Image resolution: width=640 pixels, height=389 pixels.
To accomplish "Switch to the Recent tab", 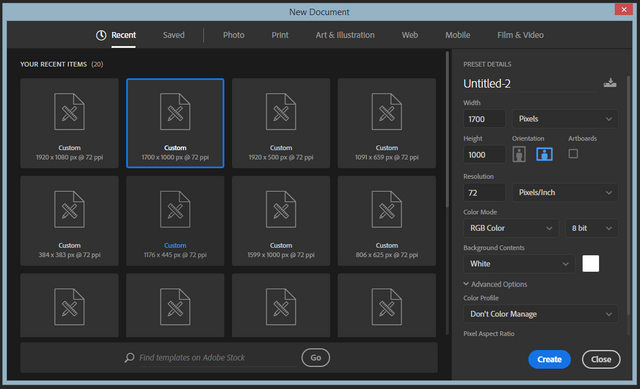I will tap(123, 35).
